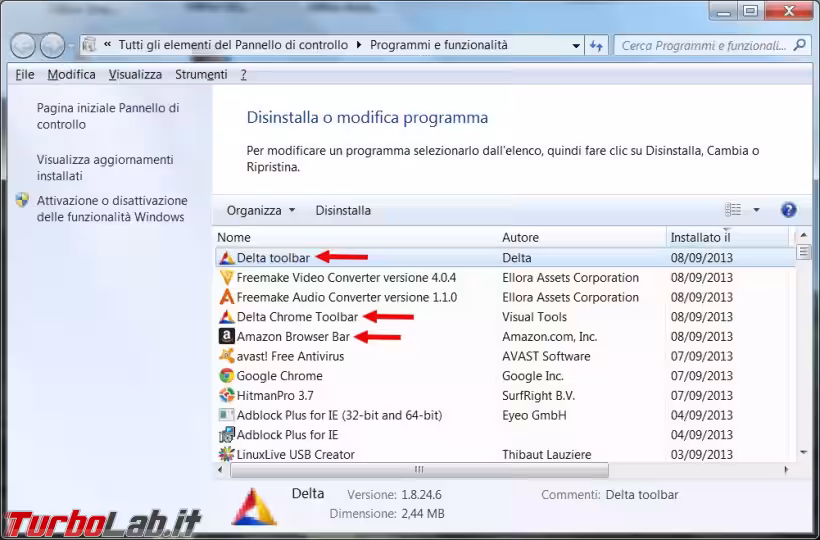This screenshot has height=540, width=820.
Task: Click Programmi e funzionalità breadcrumb
Action: (x=439, y=45)
